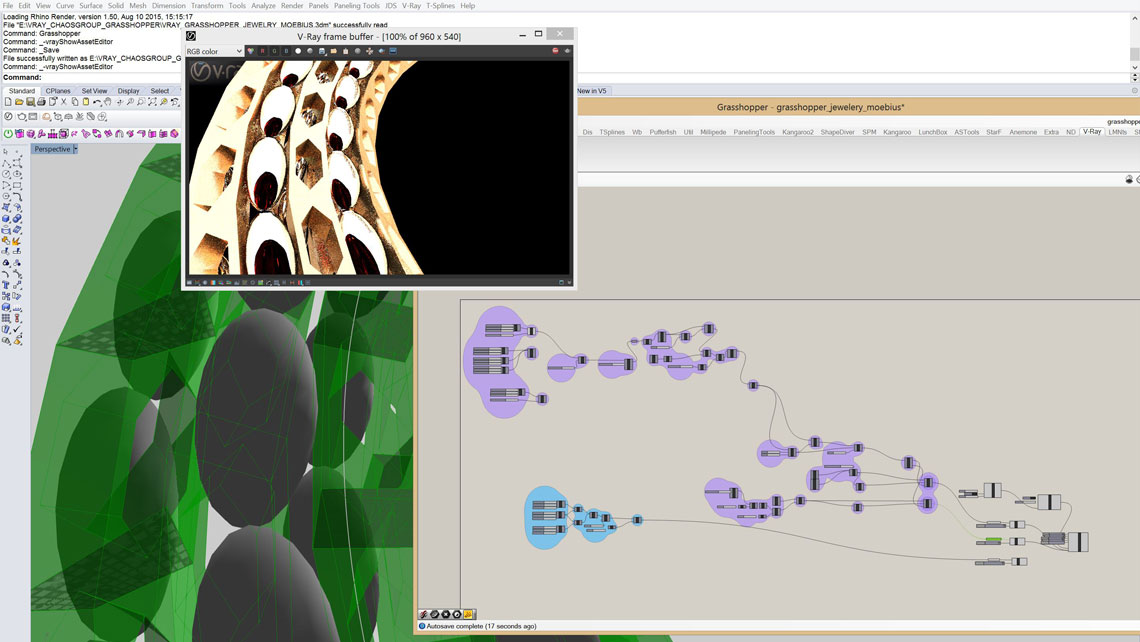Open the Pufferfish tab in Grasshopper

click(662, 132)
